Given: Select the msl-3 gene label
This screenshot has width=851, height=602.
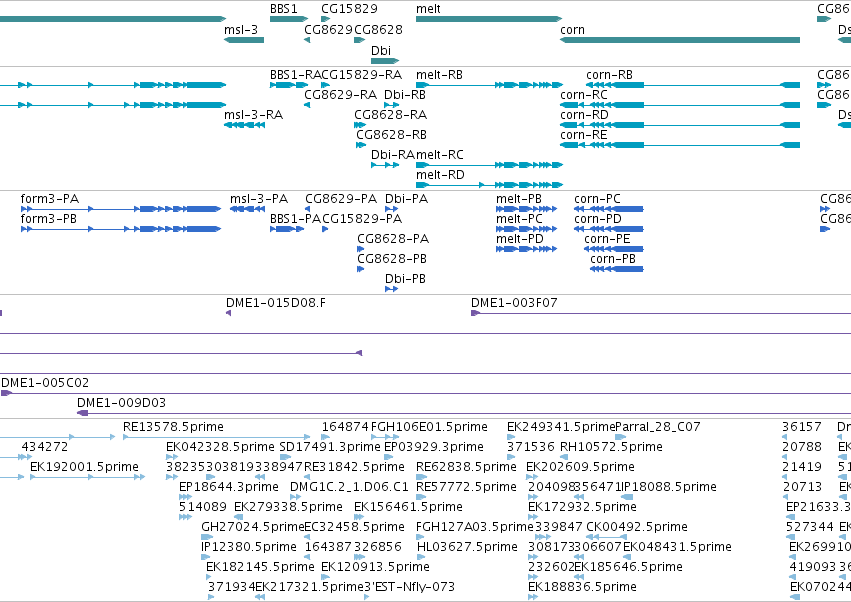Looking at the screenshot, I should click(241, 30).
